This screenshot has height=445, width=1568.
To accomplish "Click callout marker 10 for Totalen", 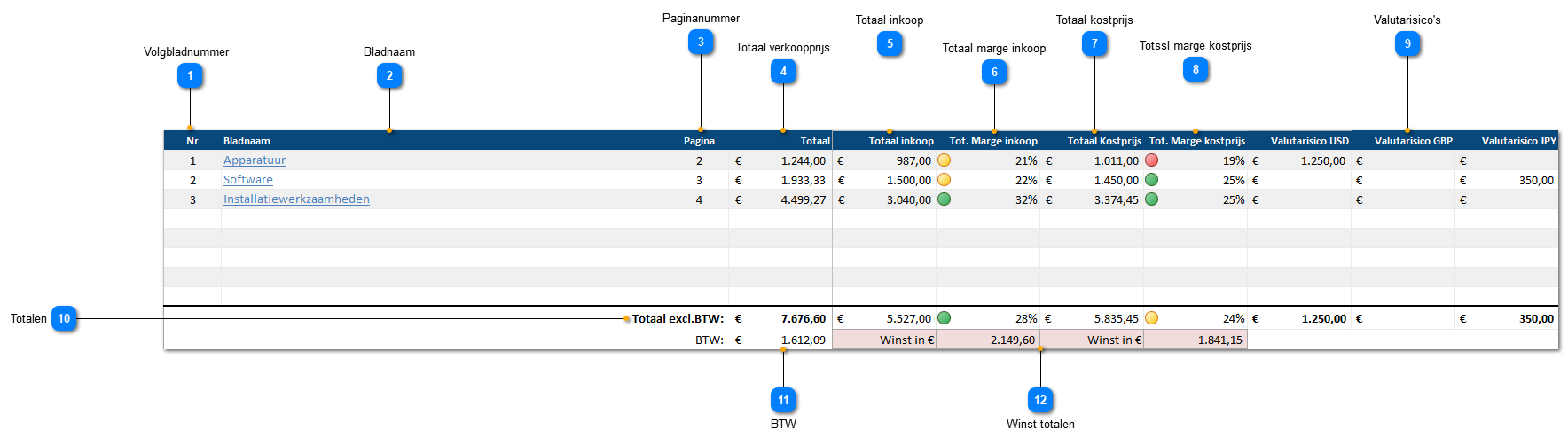I will [64, 319].
